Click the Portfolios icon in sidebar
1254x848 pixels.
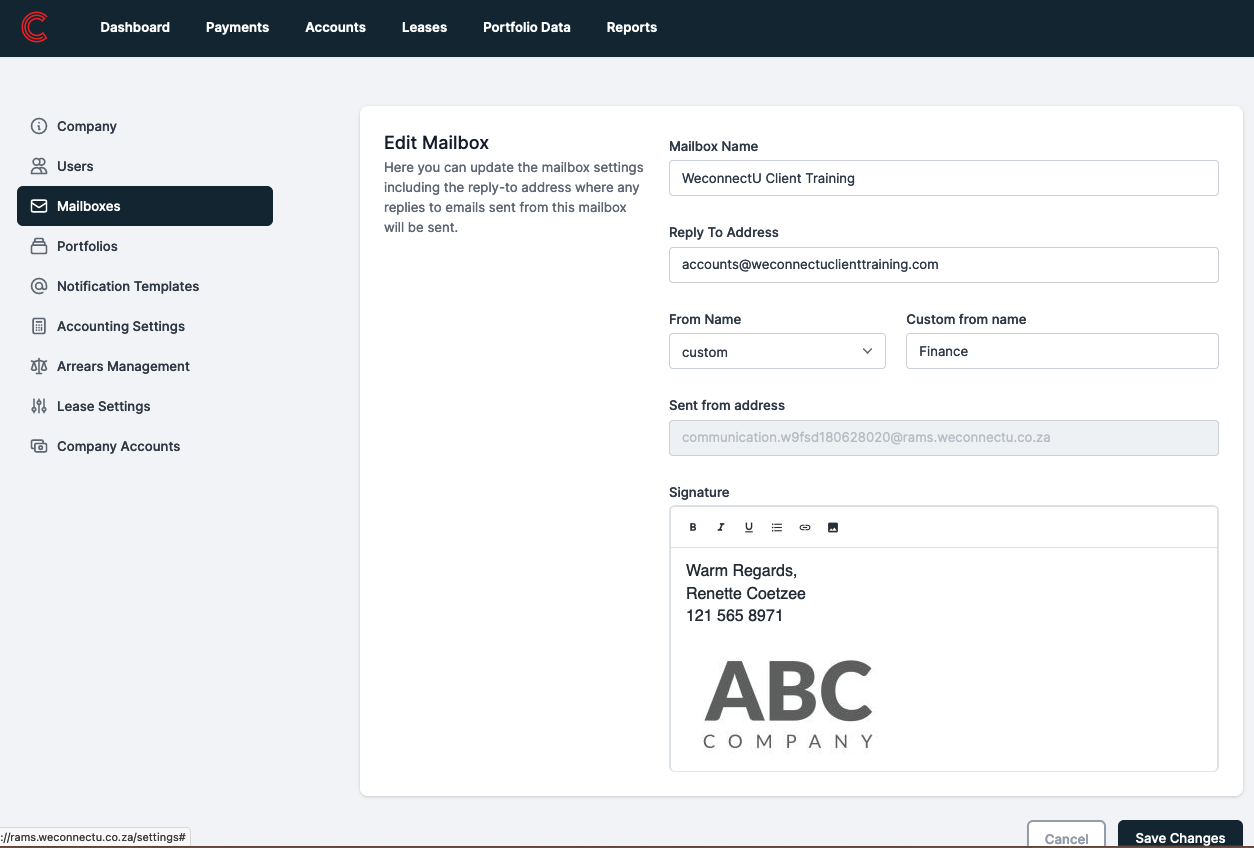(x=39, y=246)
